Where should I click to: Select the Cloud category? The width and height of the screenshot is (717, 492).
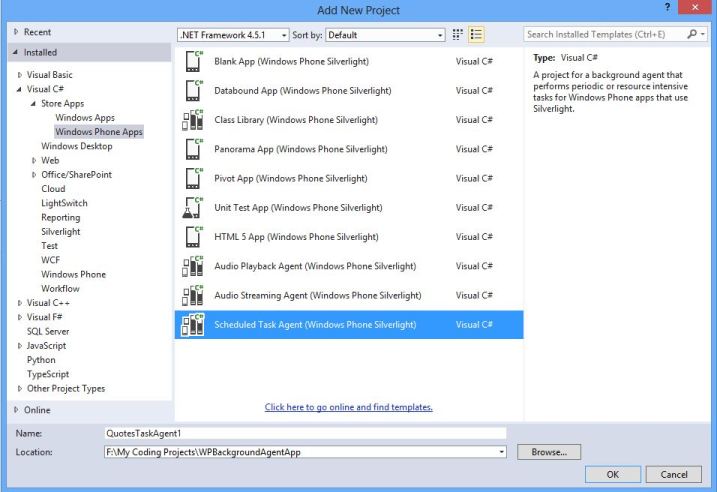[x=53, y=189]
